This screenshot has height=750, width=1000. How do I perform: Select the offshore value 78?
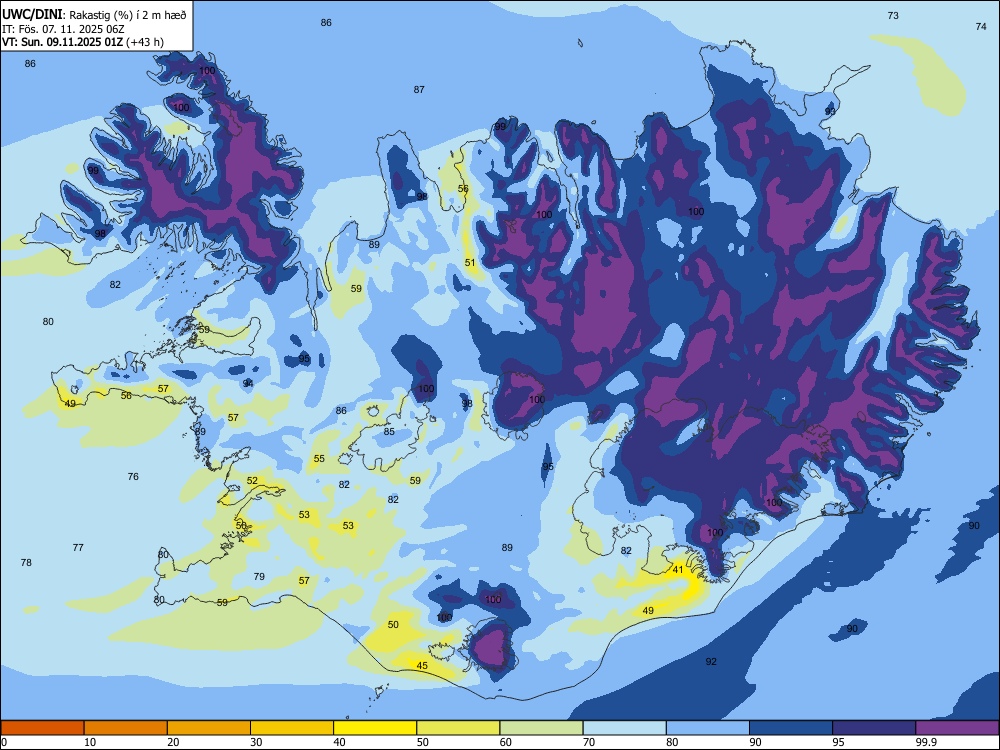coord(26,562)
